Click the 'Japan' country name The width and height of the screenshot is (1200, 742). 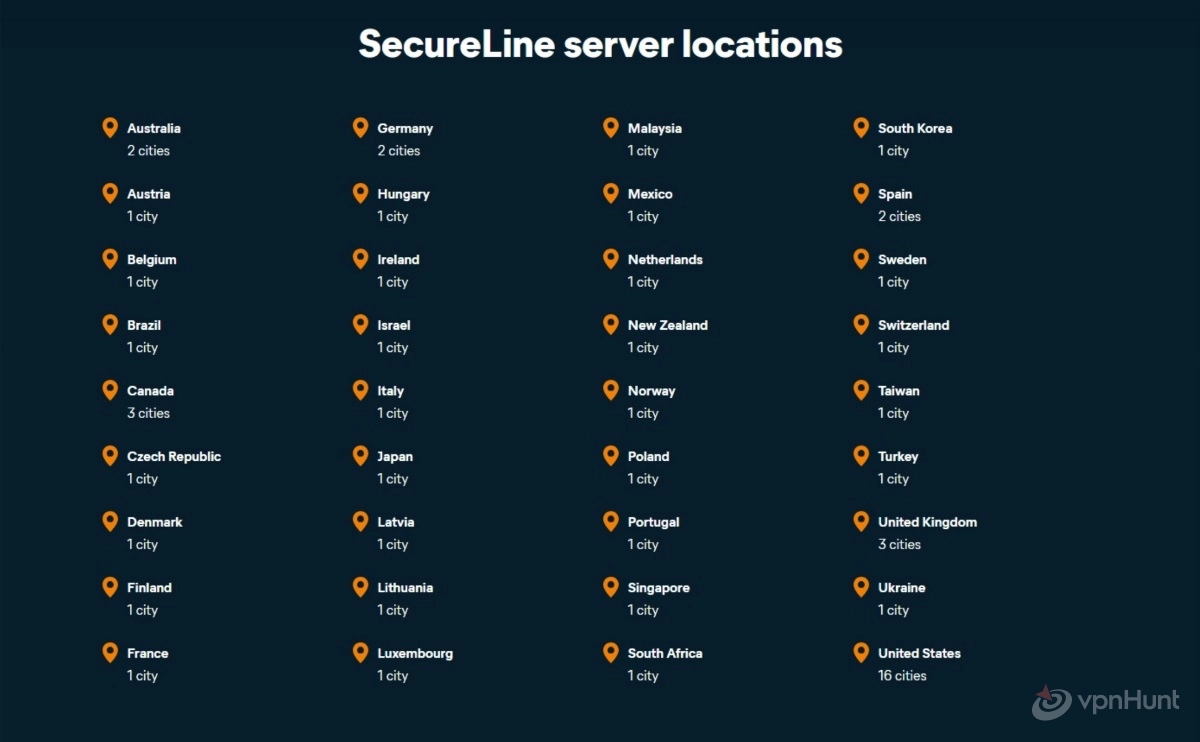pyautogui.click(x=395, y=457)
